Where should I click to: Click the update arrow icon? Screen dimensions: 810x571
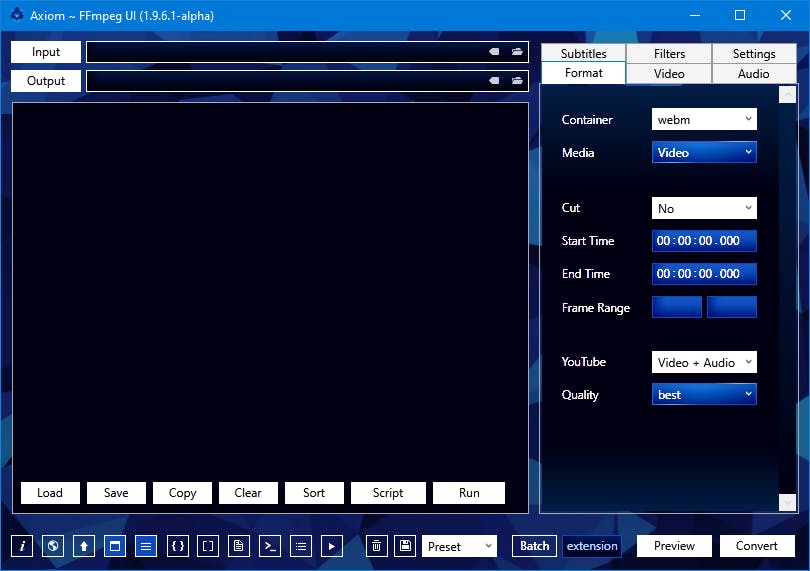(x=84, y=546)
